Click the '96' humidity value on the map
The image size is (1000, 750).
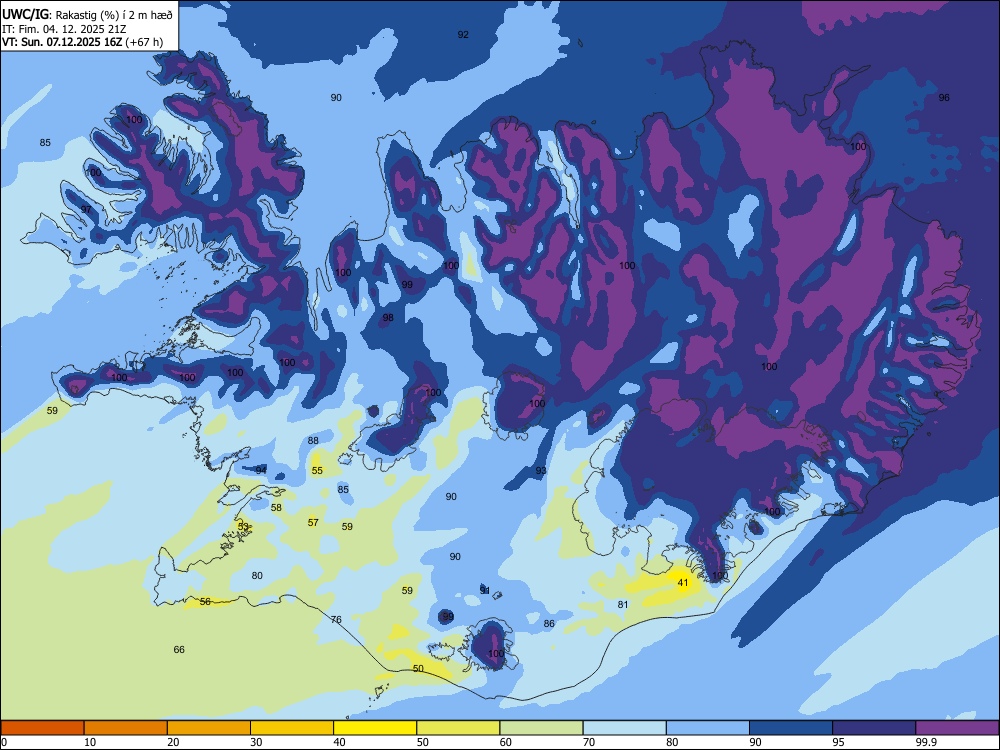[944, 98]
